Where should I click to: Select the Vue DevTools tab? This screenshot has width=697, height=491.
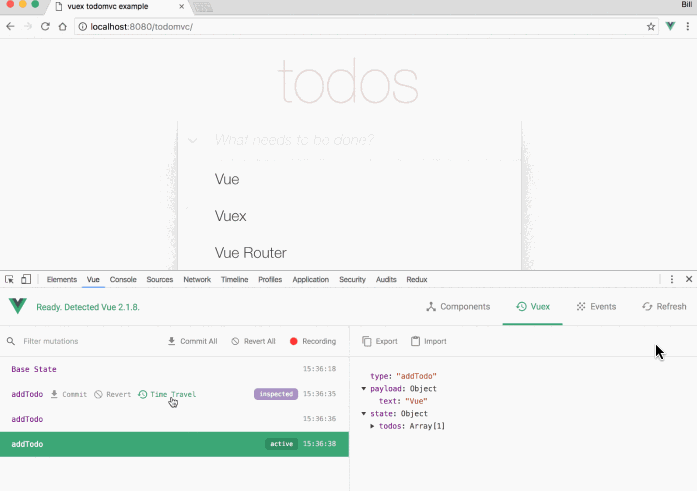click(x=93, y=279)
